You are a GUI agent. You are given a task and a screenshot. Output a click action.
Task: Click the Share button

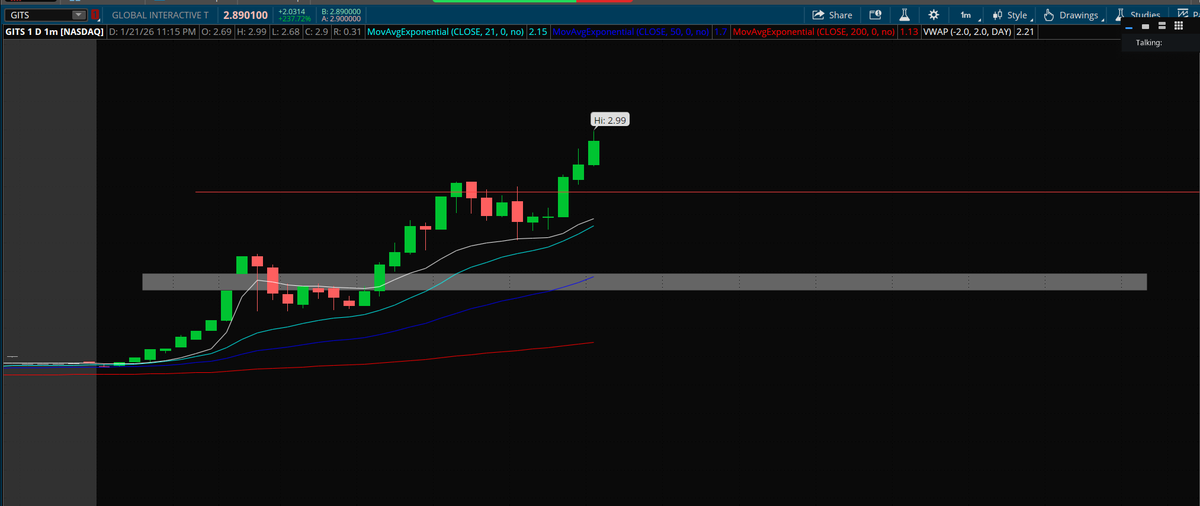coord(832,16)
